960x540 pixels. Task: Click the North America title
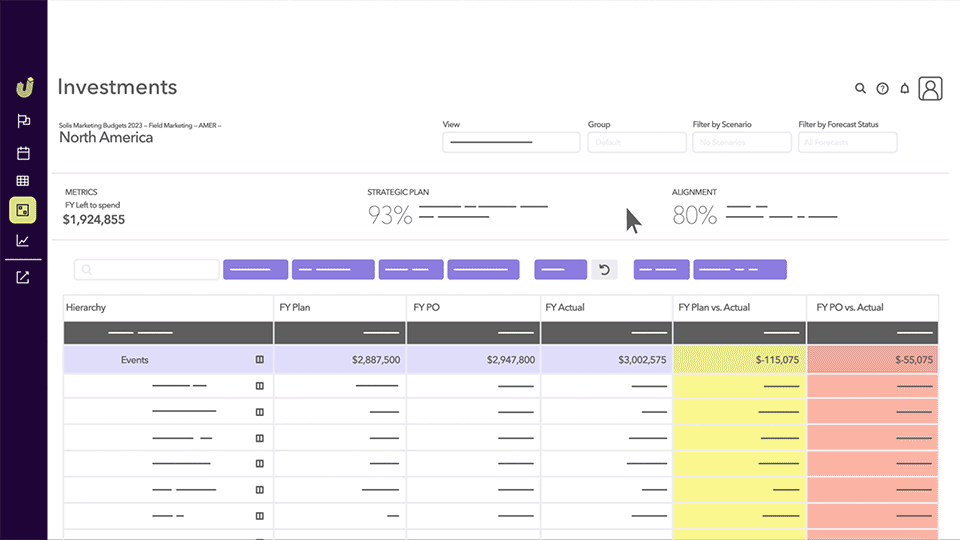(x=106, y=137)
